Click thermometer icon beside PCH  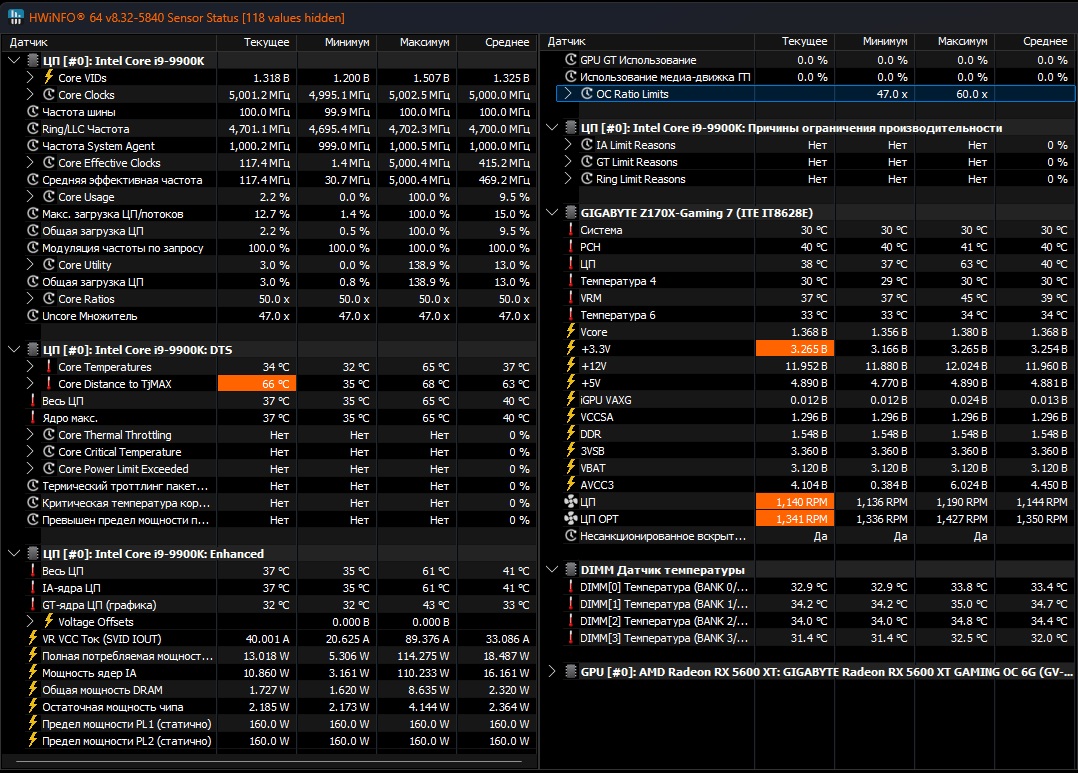point(571,247)
